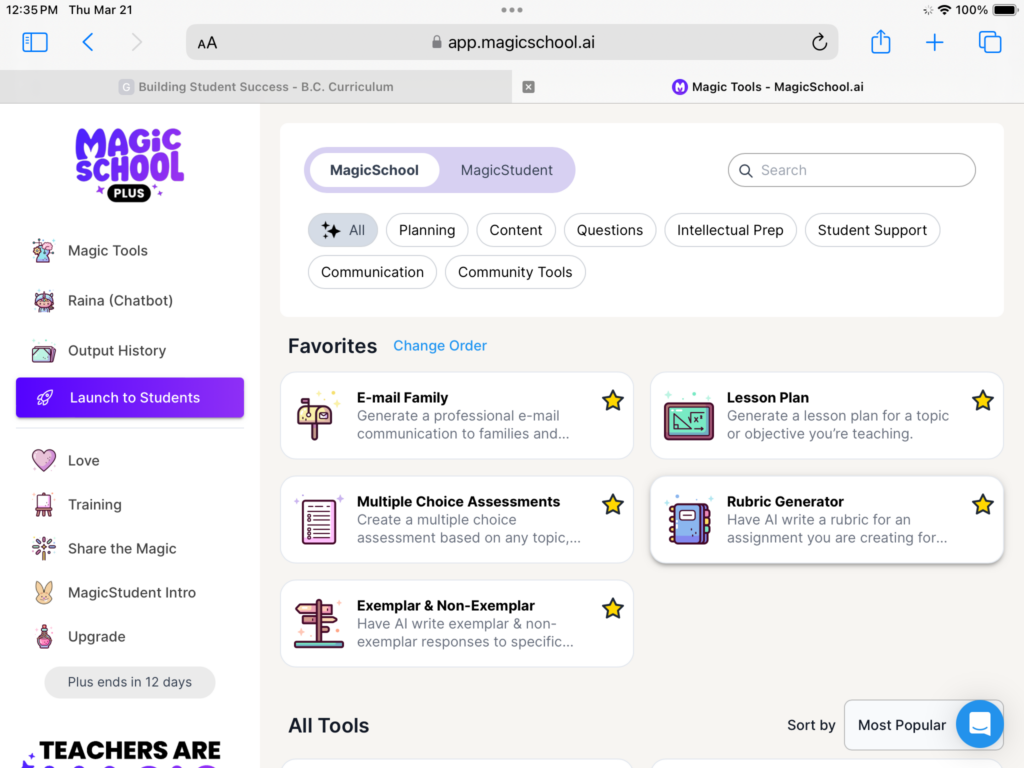Screen dimensions: 1024x768
Task: Click Plus ends in 12 days badge
Action: point(130,682)
